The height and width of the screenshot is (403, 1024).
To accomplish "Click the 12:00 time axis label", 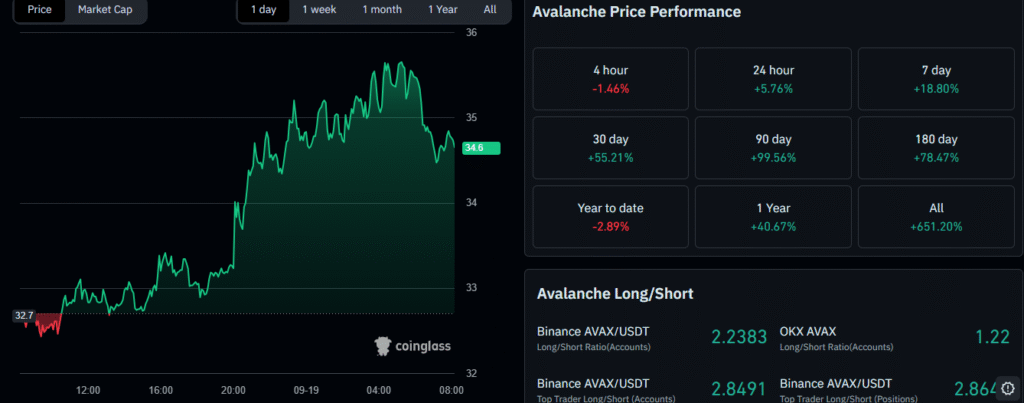I will coord(88,391).
